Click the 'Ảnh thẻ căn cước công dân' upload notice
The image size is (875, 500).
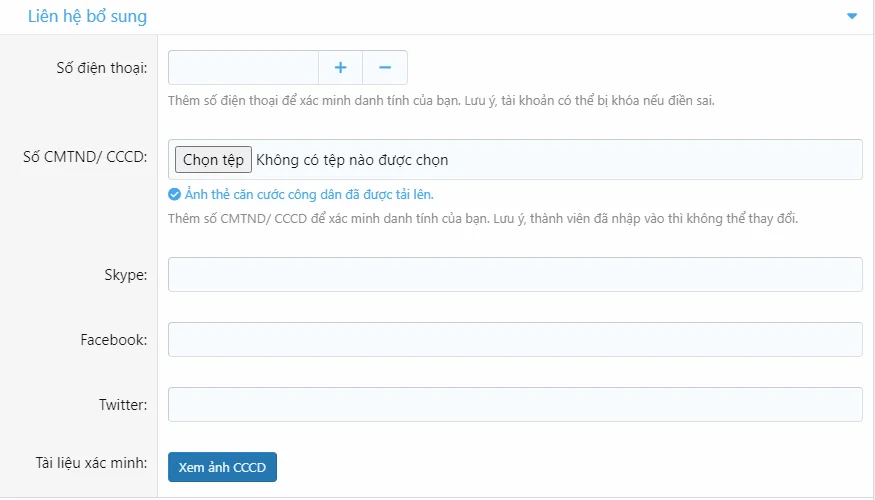pos(309,195)
